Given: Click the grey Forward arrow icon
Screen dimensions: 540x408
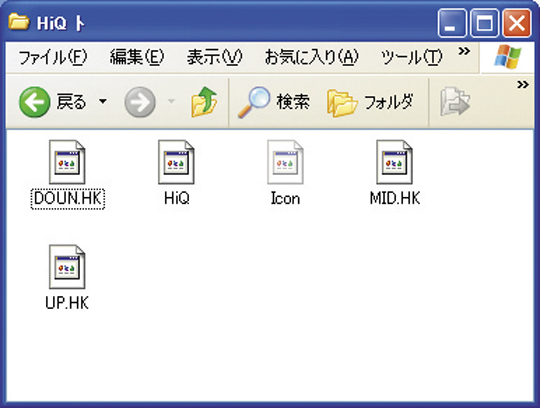Looking at the screenshot, I should pos(140,102).
